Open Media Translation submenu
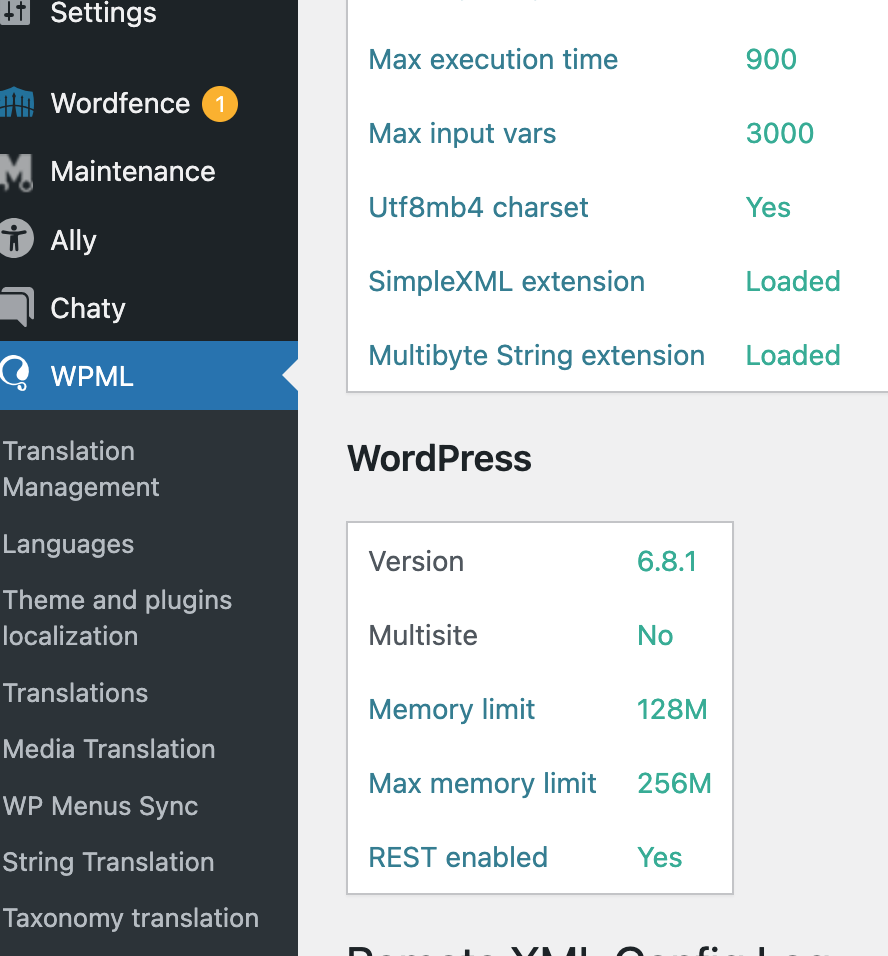Screen dimensions: 888x956 point(109,749)
